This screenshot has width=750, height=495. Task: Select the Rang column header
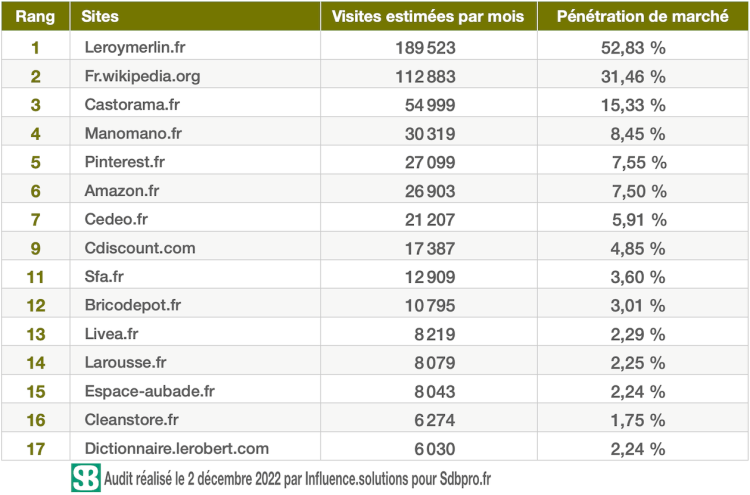(35, 18)
